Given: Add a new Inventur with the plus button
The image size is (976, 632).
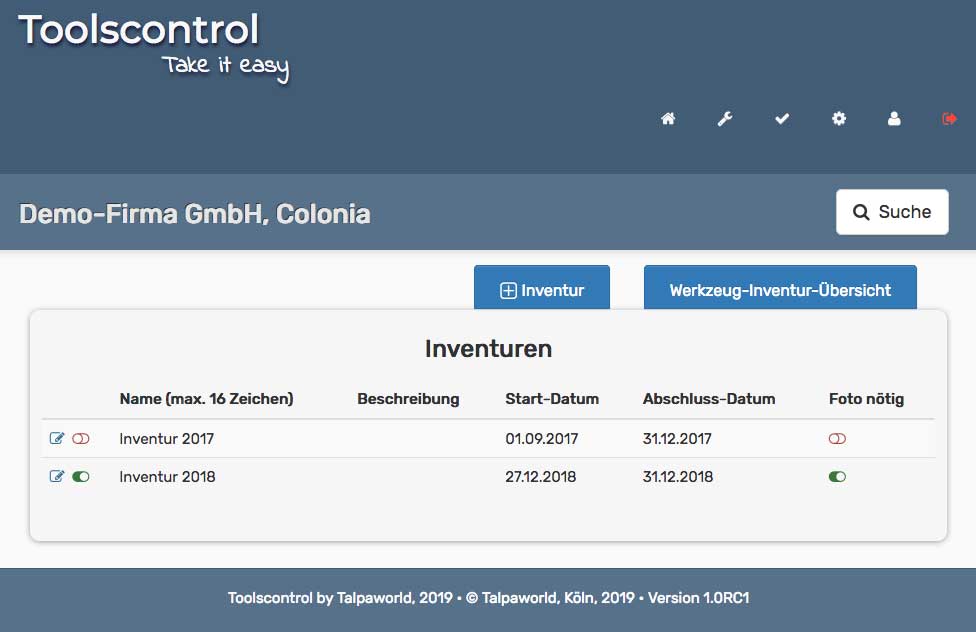Looking at the screenshot, I should (542, 287).
